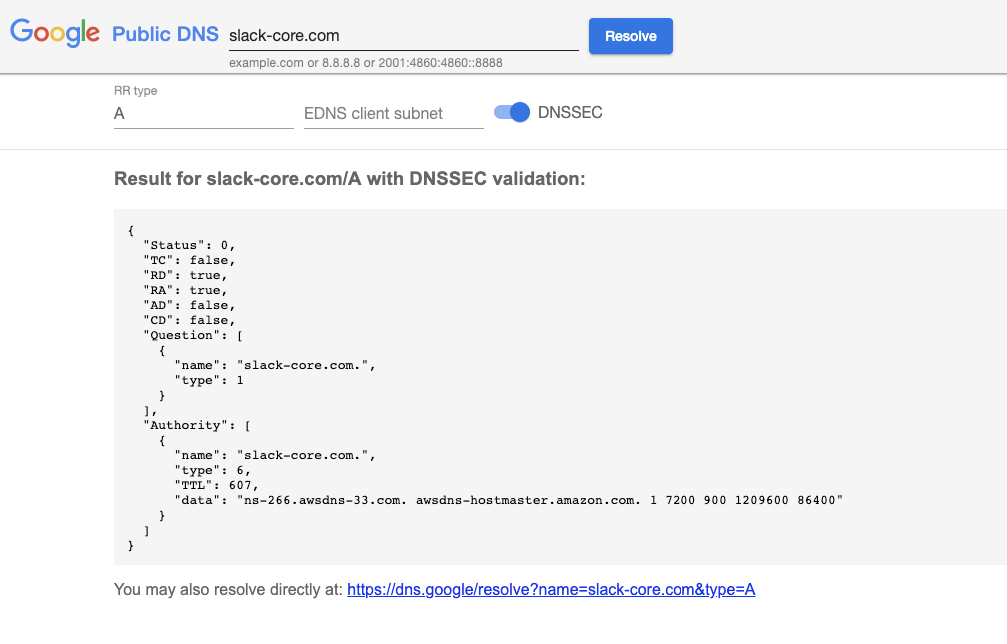Screen dimensions: 1007x644
Task: Open the dns.google/resolve direct link
Action: click(551, 589)
